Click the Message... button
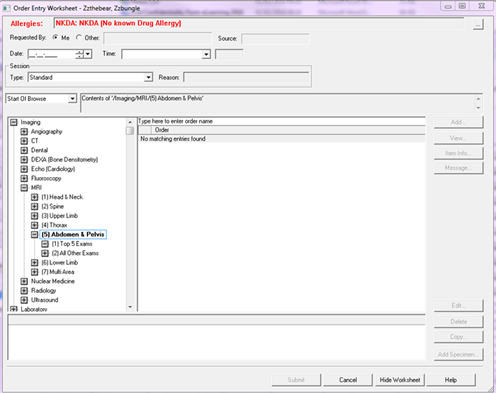The width and height of the screenshot is (496, 393). (x=458, y=168)
